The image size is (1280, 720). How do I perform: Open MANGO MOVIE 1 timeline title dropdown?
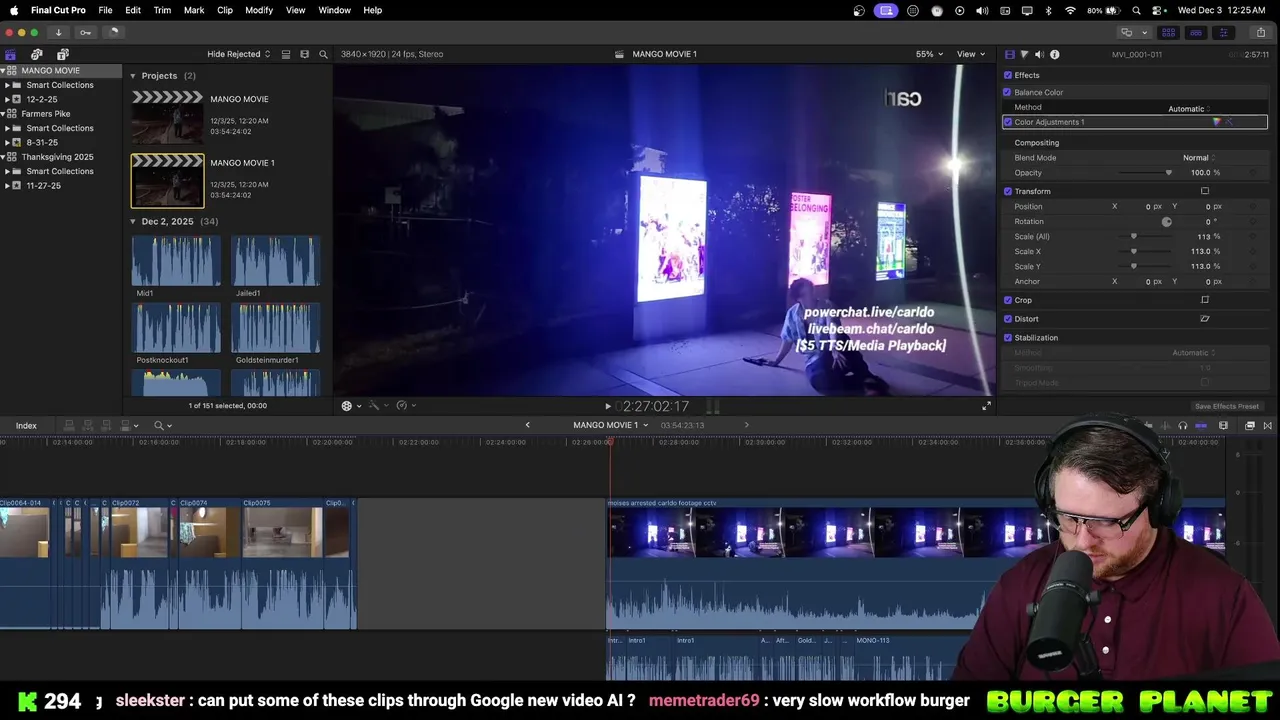pyautogui.click(x=610, y=425)
